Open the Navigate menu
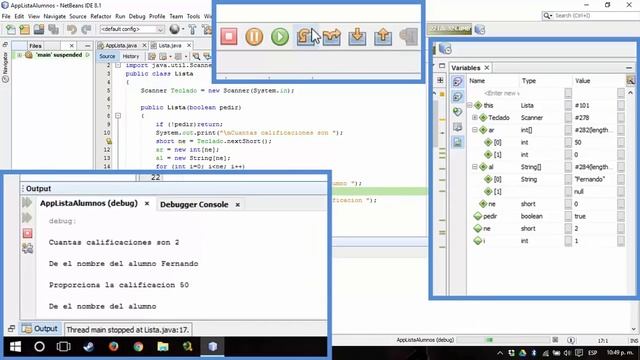Screen dimensions: 640x360 (55, 16)
